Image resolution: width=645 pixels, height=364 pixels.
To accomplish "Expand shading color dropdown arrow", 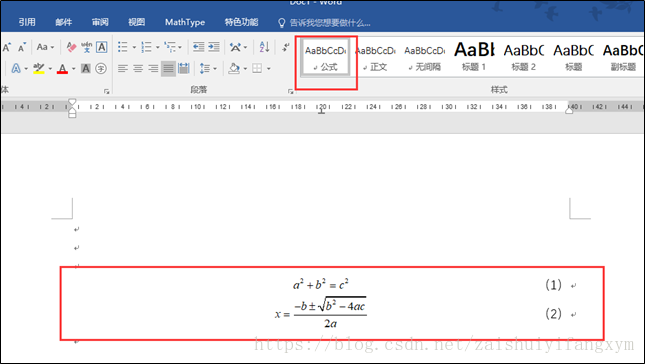I will [245, 69].
